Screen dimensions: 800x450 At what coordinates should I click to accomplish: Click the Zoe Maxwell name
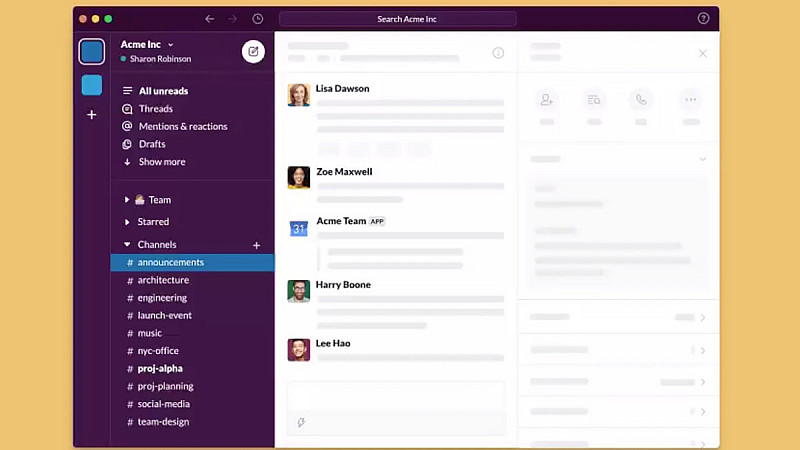click(x=344, y=172)
